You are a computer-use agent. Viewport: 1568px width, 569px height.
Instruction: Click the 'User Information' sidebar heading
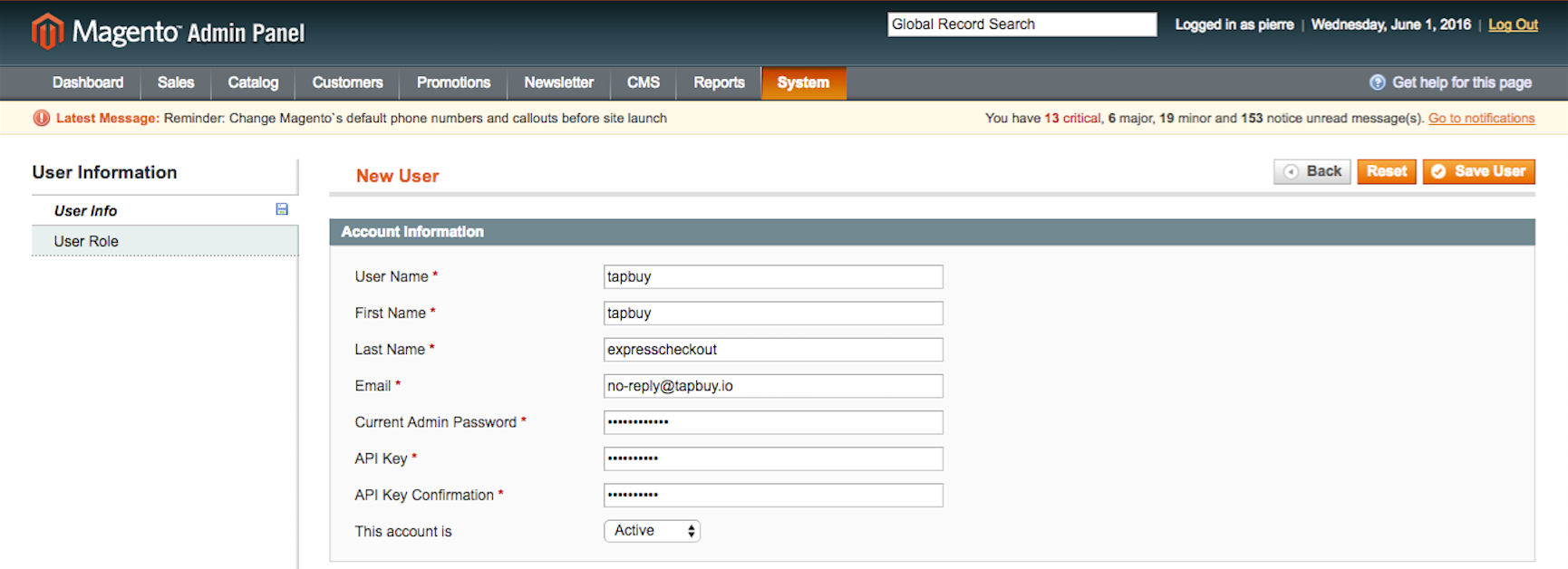click(x=104, y=172)
